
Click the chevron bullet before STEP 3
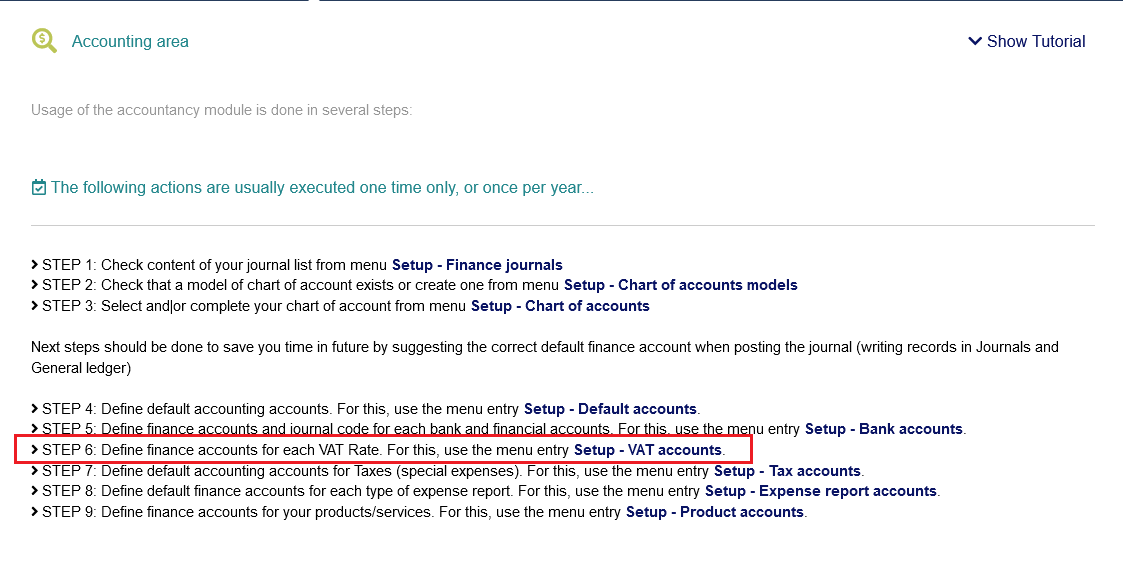[x=35, y=306]
